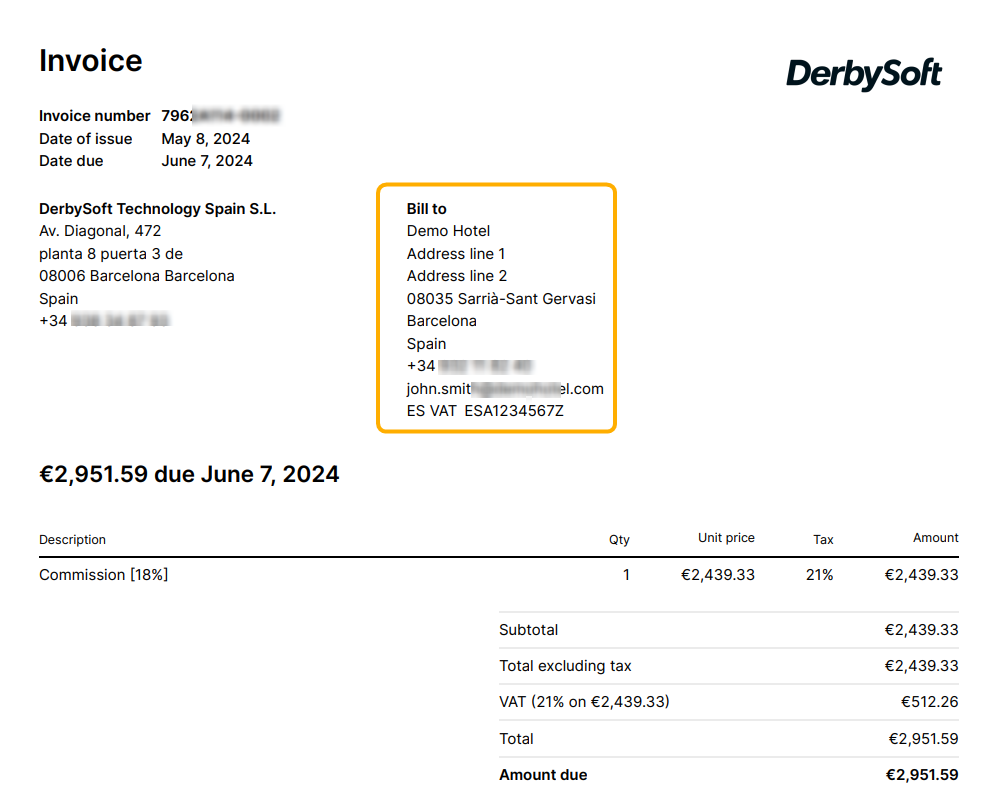Click planta 8 puerta 3 de line

(x=111, y=254)
